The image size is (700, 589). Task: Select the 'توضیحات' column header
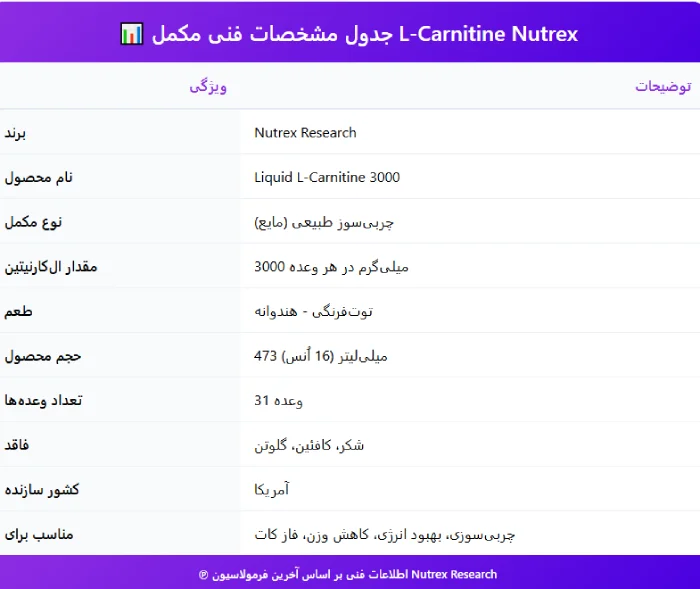(663, 86)
